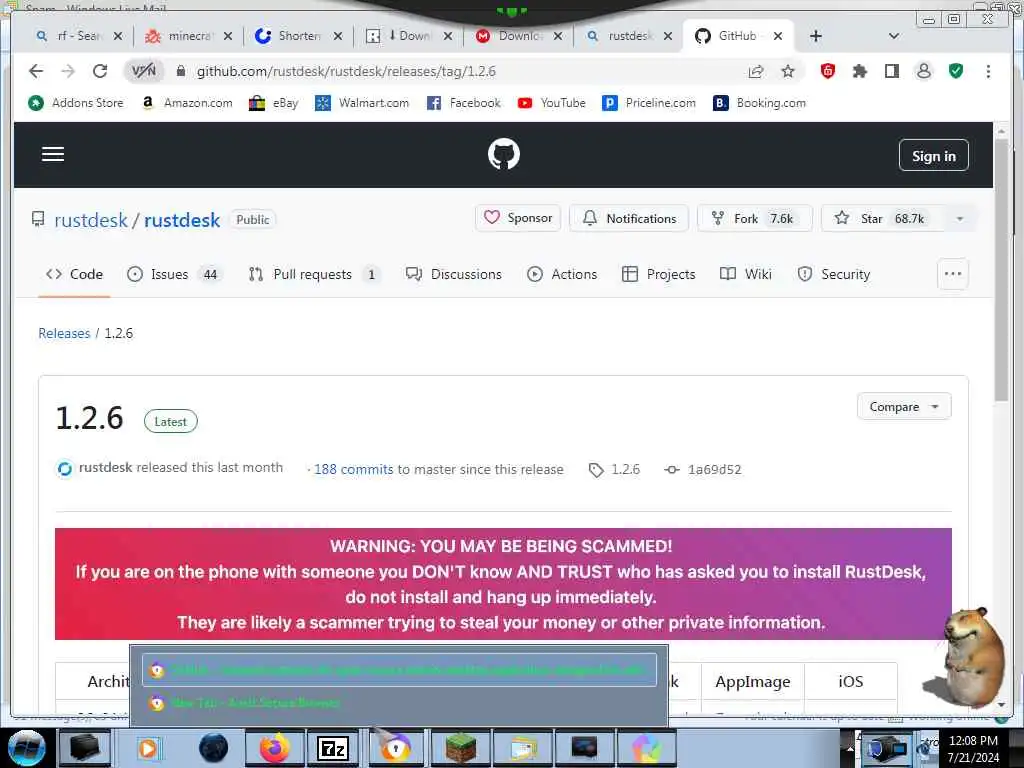Image resolution: width=1024 pixels, height=768 pixels.
Task: Select the first Avast Secure Browser window preview
Action: (x=400, y=670)
